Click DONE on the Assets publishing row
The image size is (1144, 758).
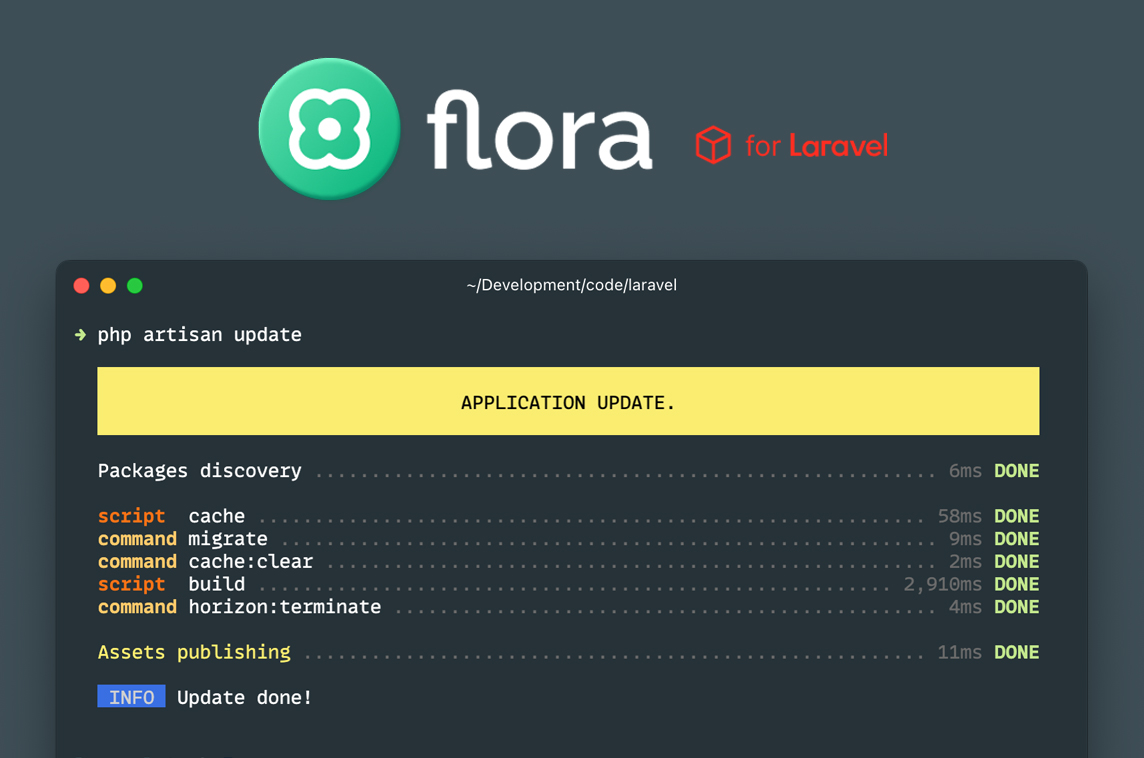[1017, 652]
